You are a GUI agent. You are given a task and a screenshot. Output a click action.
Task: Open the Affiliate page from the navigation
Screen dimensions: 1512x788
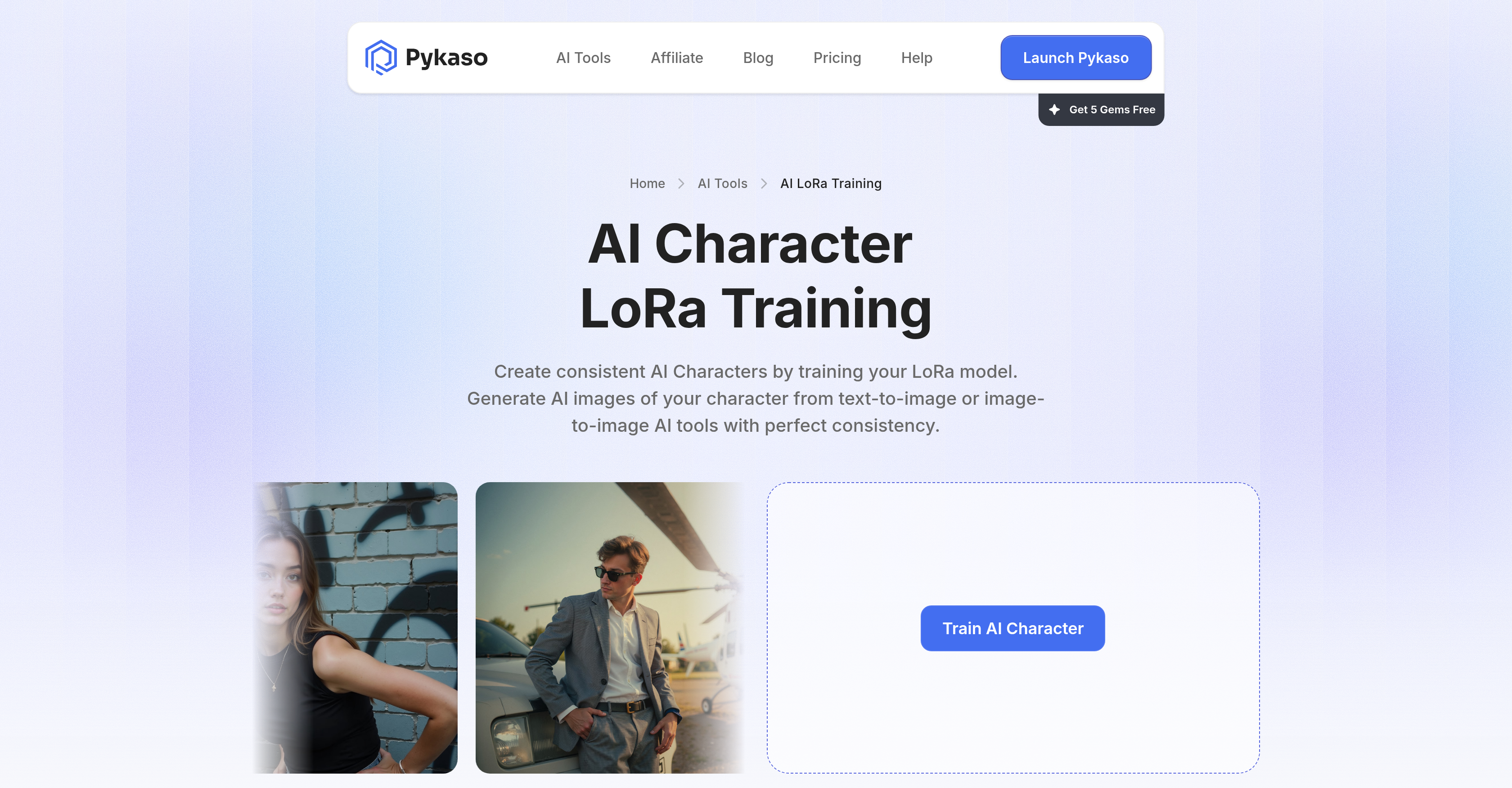point(677,58)
